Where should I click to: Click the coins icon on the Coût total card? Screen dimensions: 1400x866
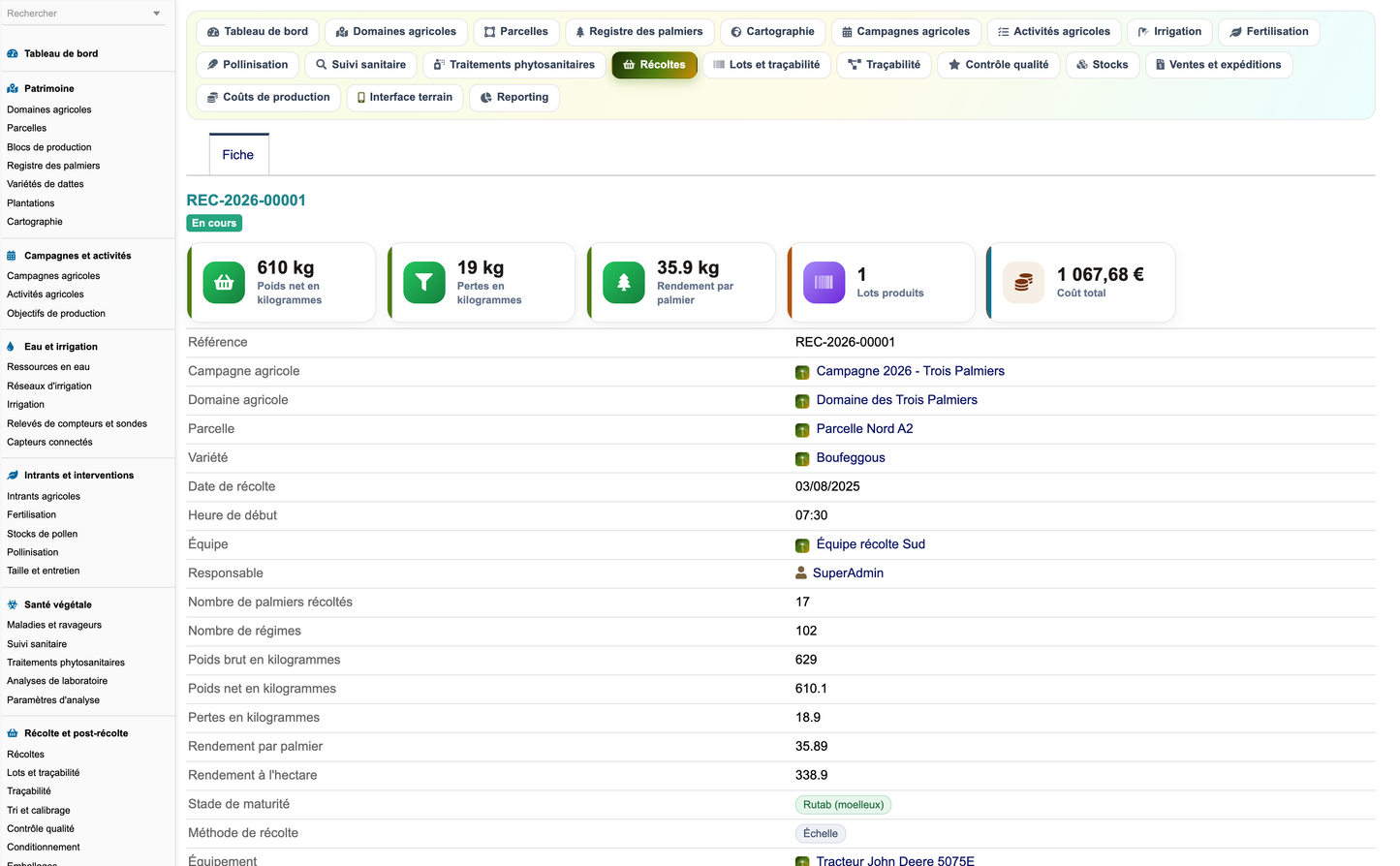click(1023, 283)
